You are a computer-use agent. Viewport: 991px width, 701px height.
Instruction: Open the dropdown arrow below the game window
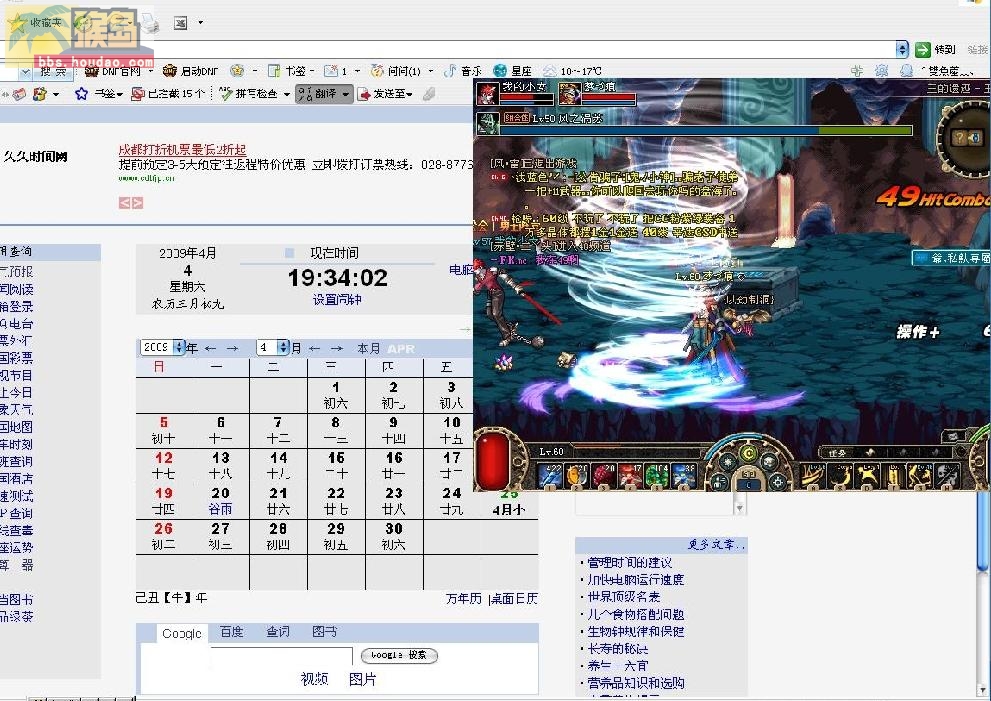(x=739, y=508)
